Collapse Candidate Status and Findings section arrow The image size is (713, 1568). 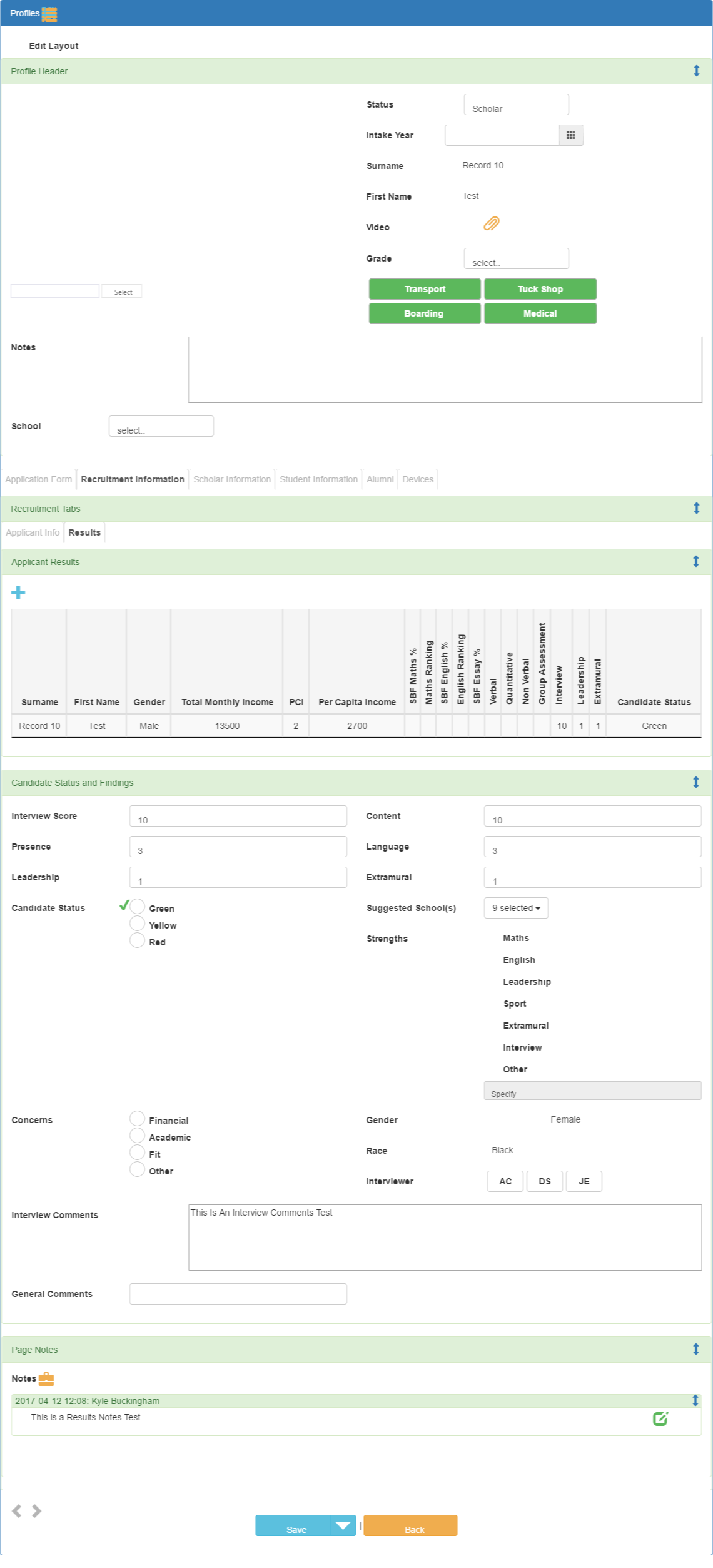(x=696, y=783)
